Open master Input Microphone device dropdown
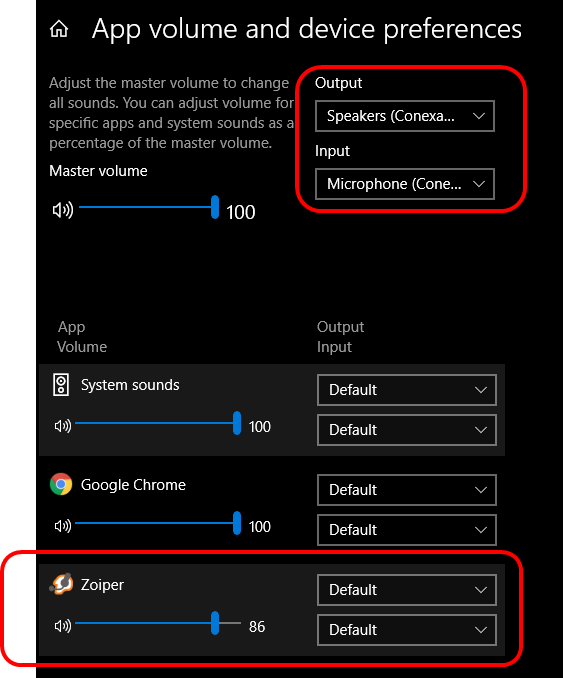The width and height of the screenshot is (563, 678). coord(405,184)
